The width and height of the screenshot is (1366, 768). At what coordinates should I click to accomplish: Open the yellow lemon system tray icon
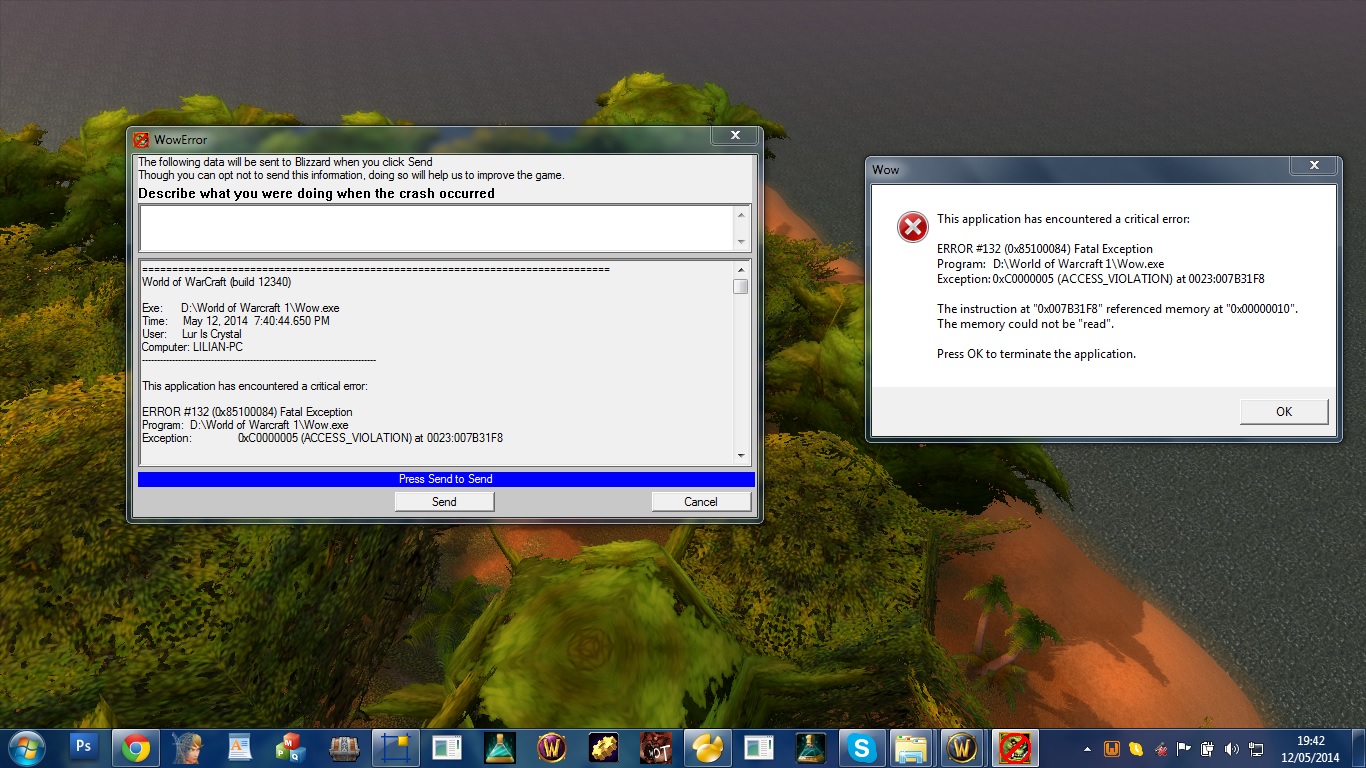1136,748
